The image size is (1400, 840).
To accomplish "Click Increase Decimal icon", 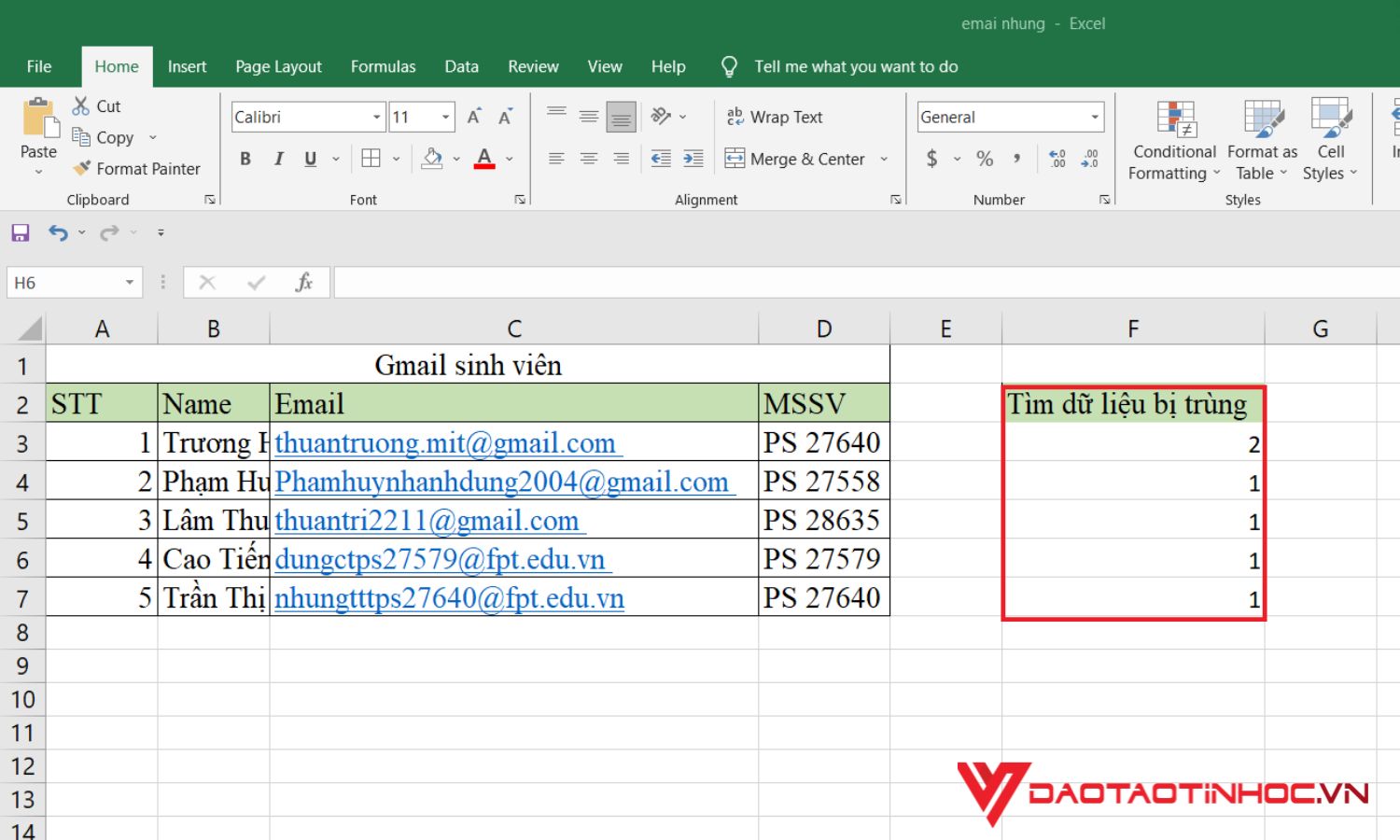I will tap(1057, 159).
